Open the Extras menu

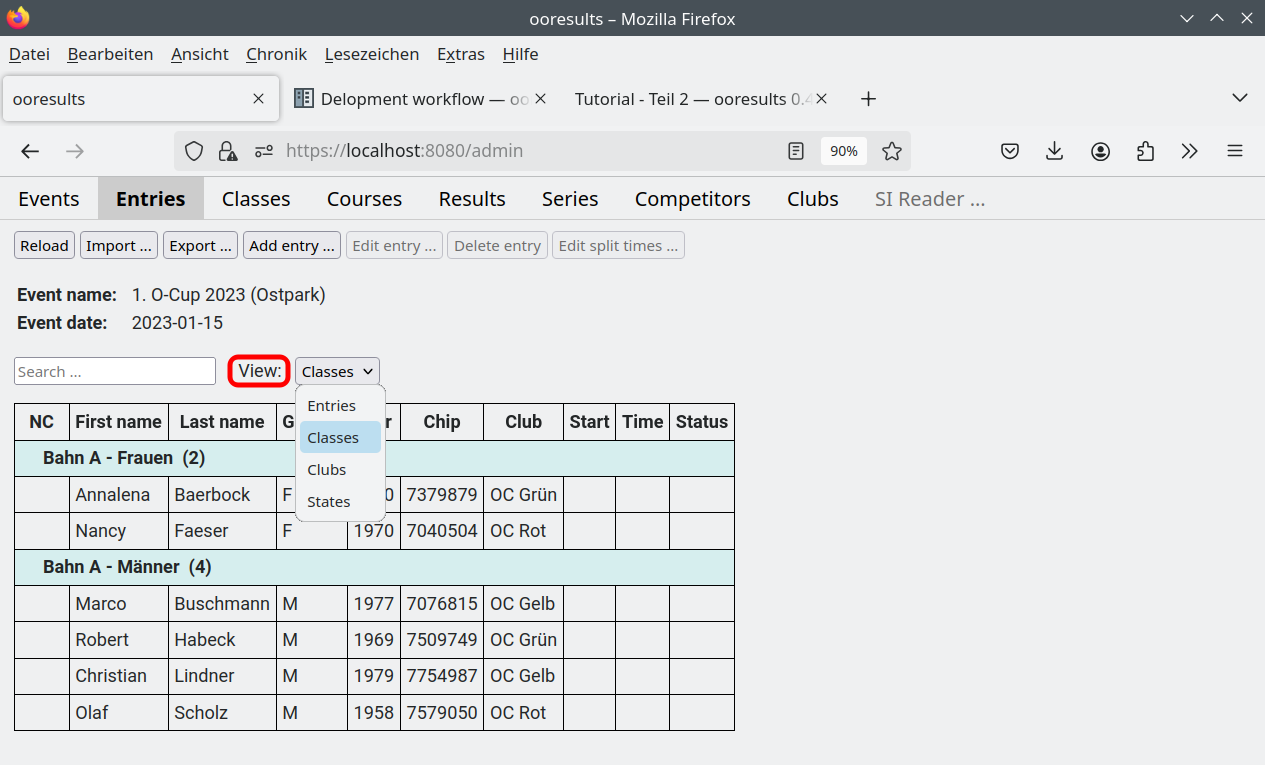(461, 54)
